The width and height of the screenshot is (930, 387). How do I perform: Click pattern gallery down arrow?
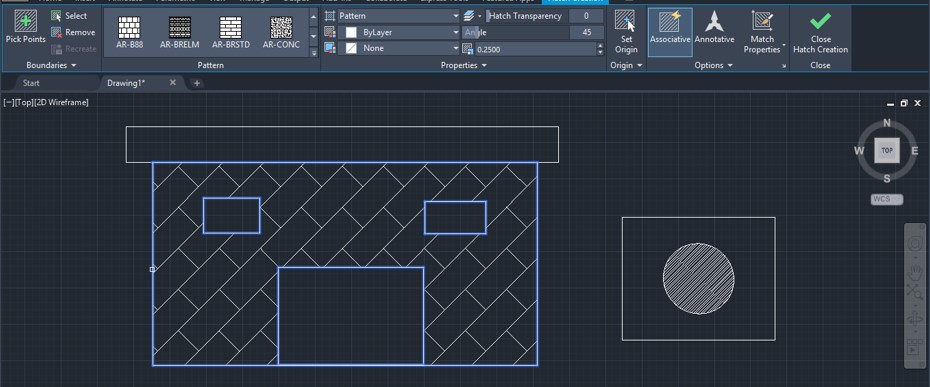pyautogui.click(x=314, y=36)
